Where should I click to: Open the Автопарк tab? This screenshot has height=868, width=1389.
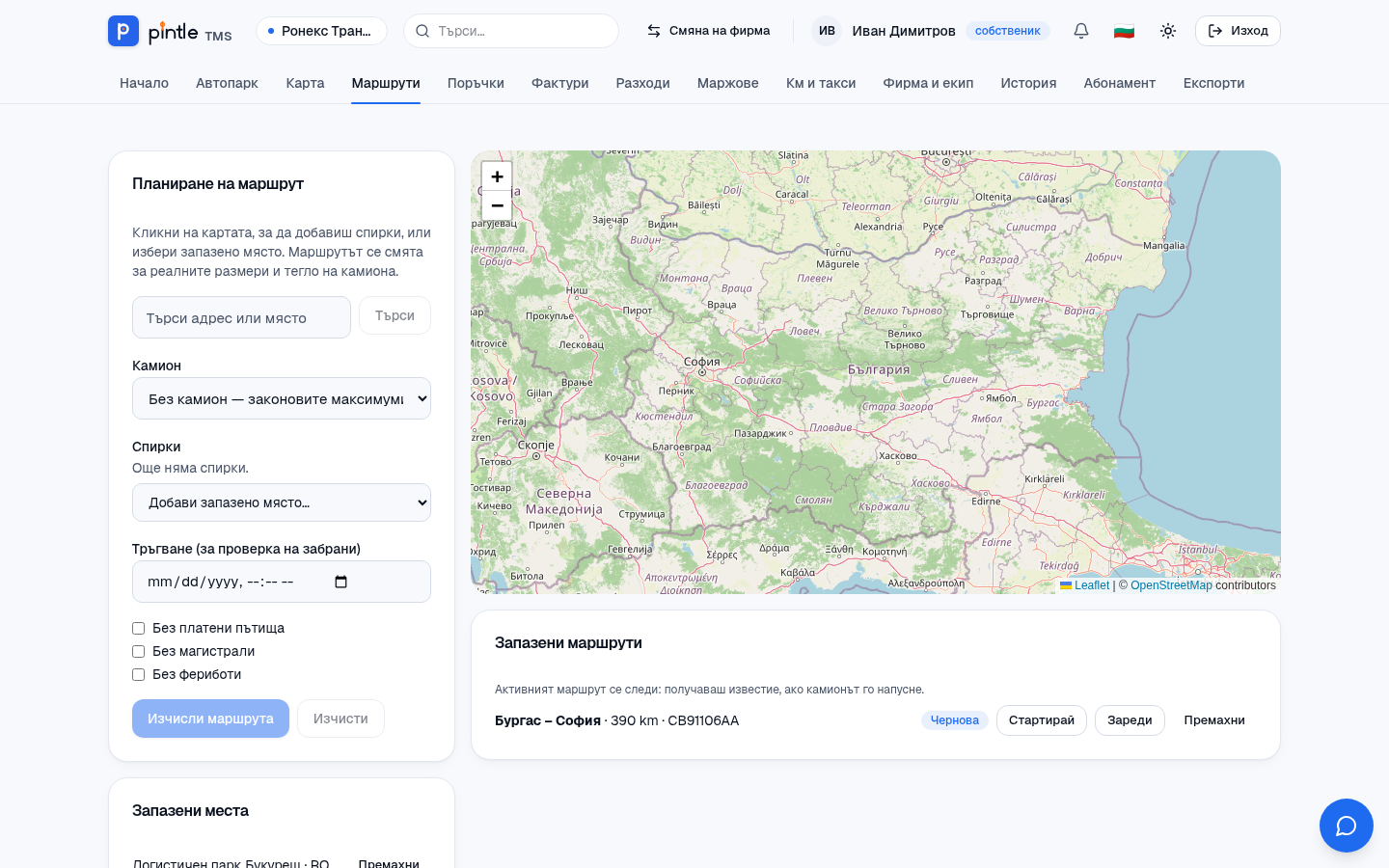click(227, 83)
